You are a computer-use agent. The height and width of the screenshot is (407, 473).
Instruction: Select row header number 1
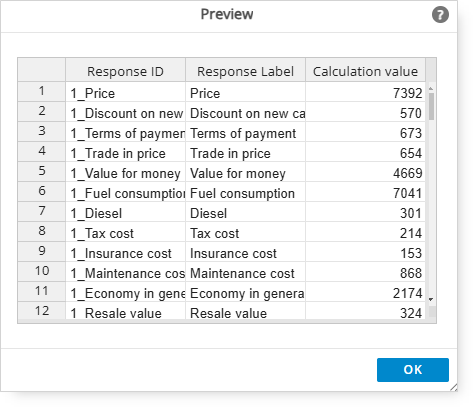tap(42, 91)
